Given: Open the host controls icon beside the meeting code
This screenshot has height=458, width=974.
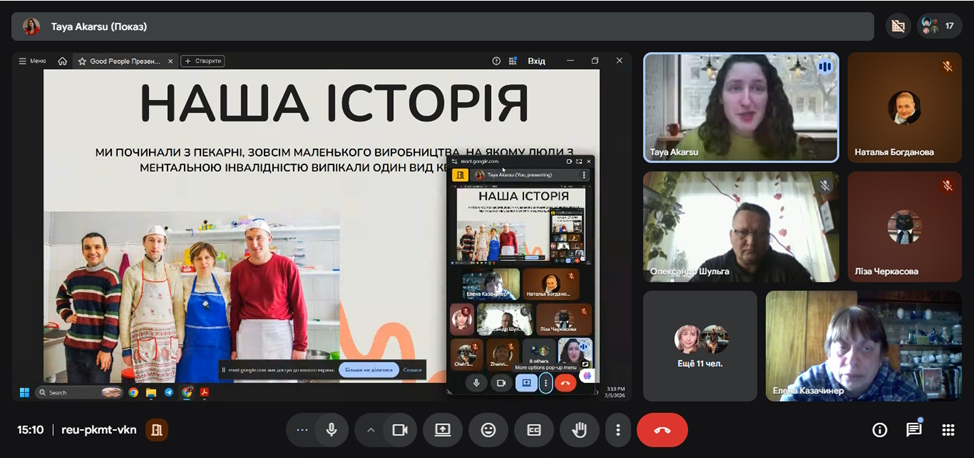Looking at the screenshot, I should pyautogui.click(x=156, y=430).
